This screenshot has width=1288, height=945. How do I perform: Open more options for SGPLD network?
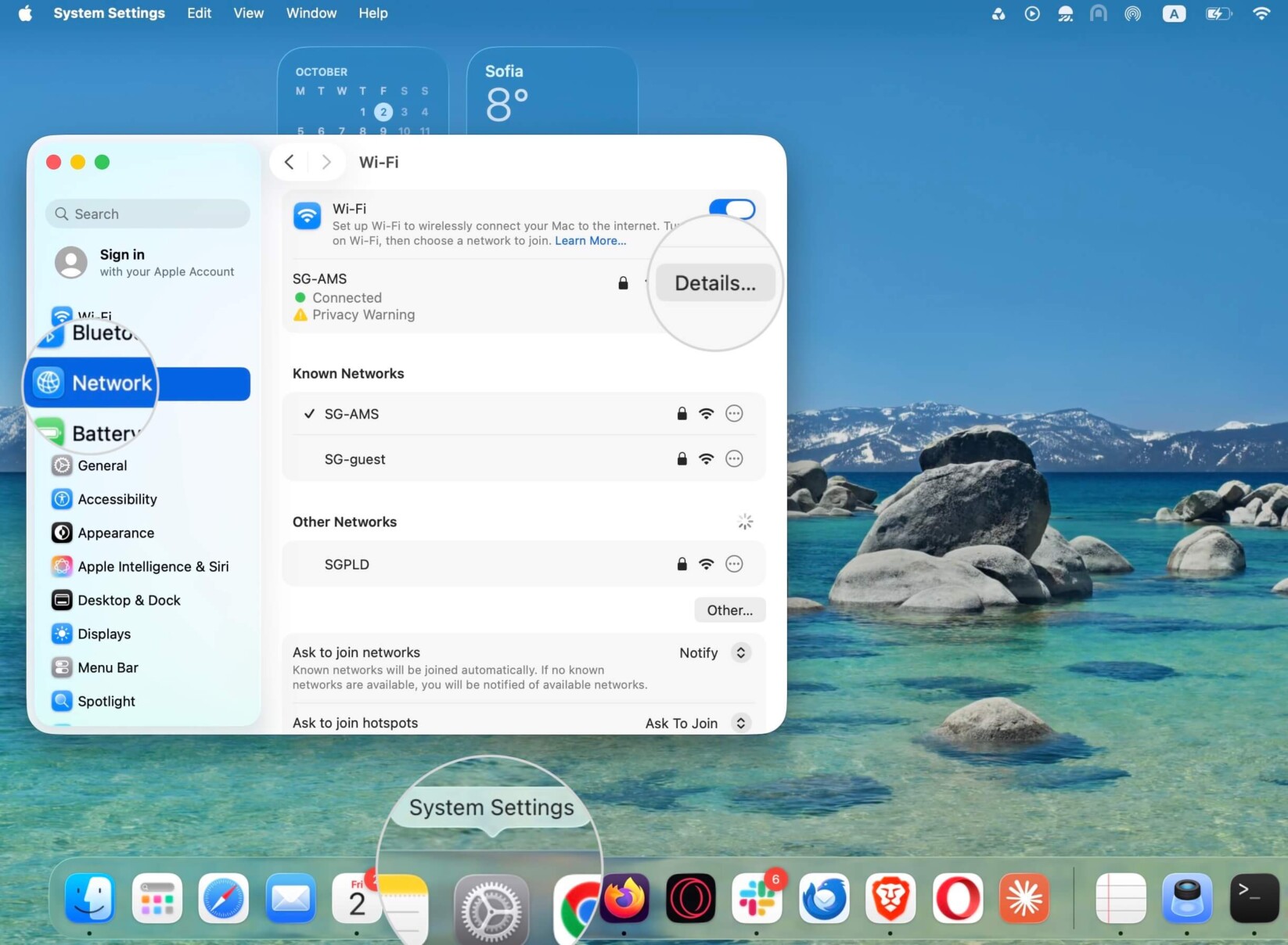[734, 564]
